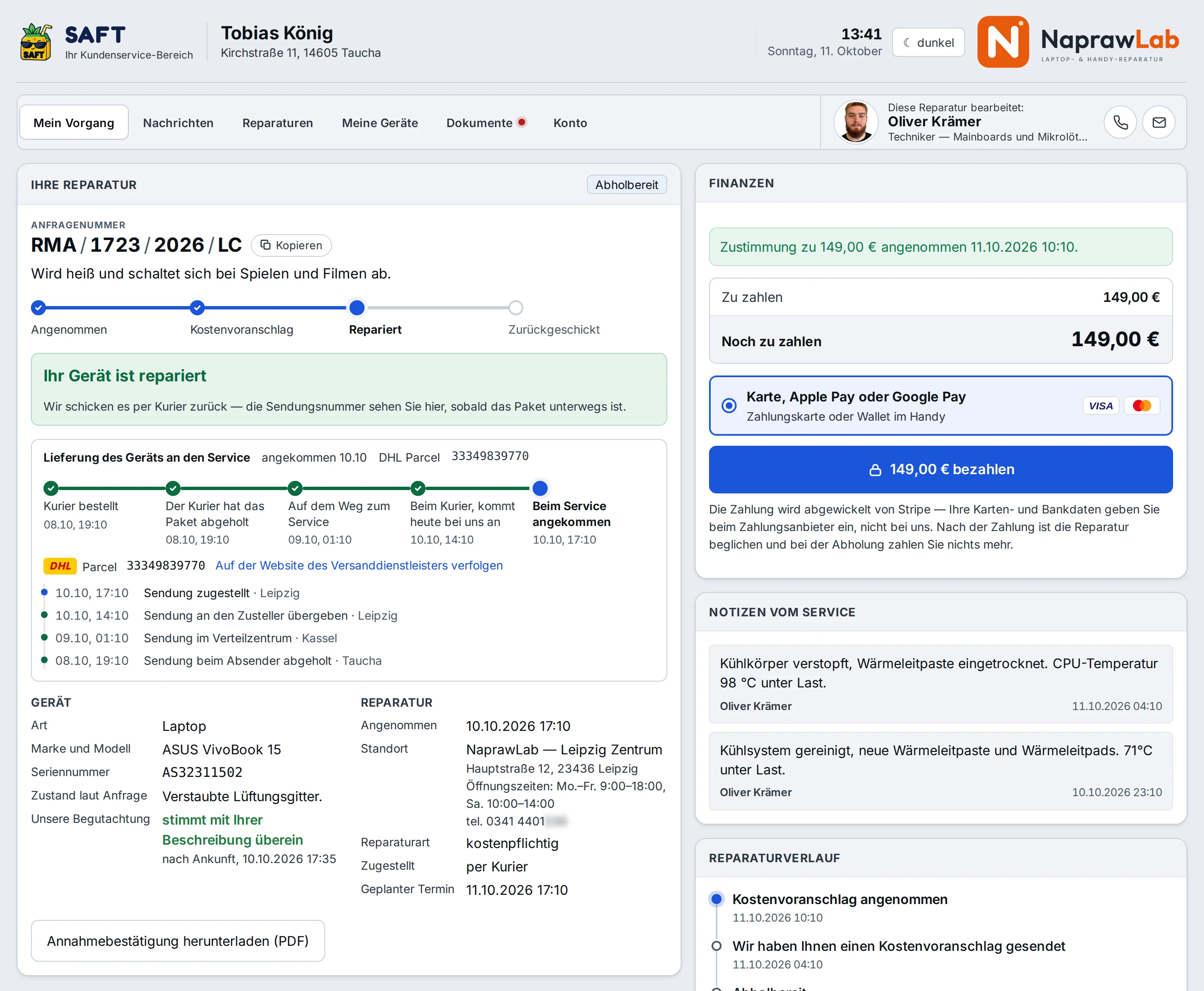
Task: Download Annahmebestätigung PDF
Action: [177, 941]
